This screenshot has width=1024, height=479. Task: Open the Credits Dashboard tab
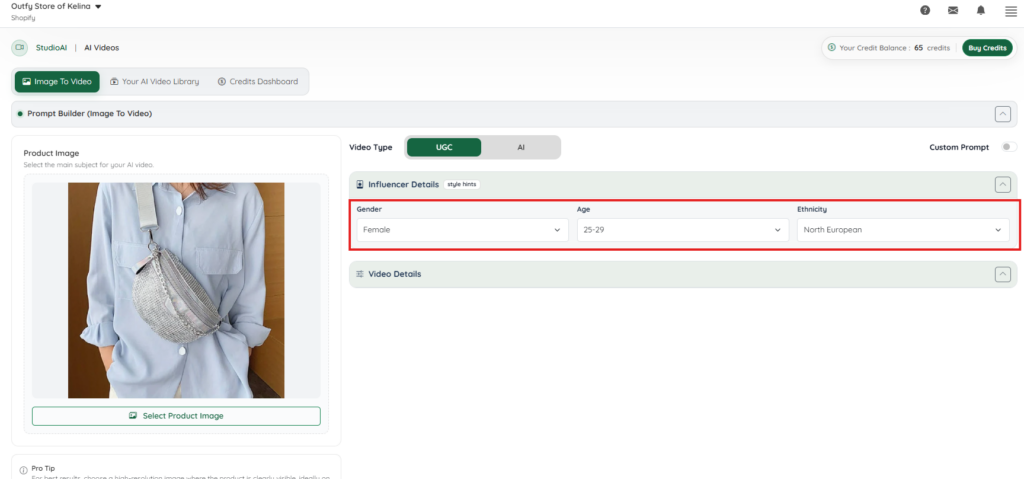pos(257,81)
